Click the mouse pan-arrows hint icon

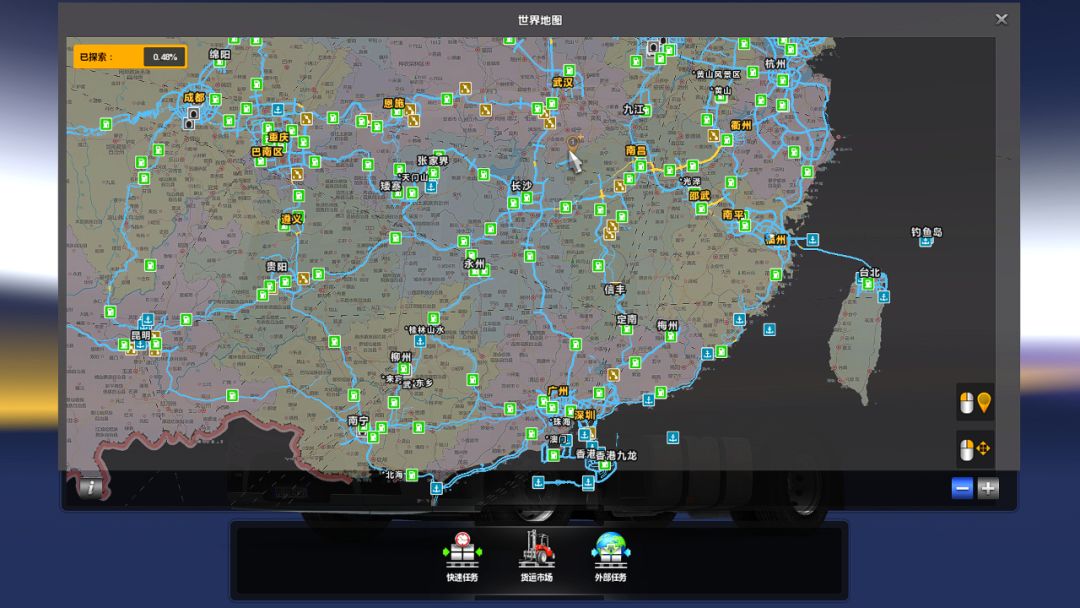tap(975, 450)
